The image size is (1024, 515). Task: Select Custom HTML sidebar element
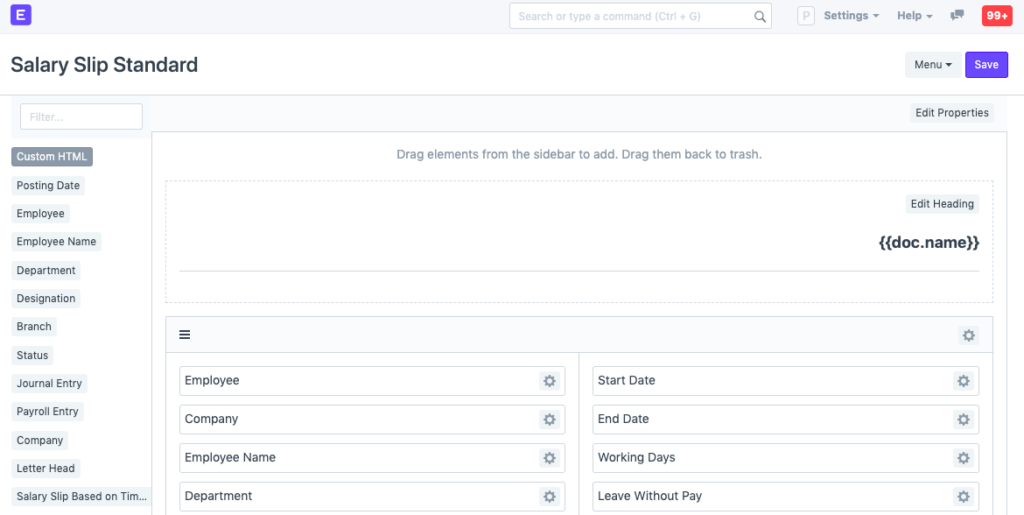click(x=52, y=157)
